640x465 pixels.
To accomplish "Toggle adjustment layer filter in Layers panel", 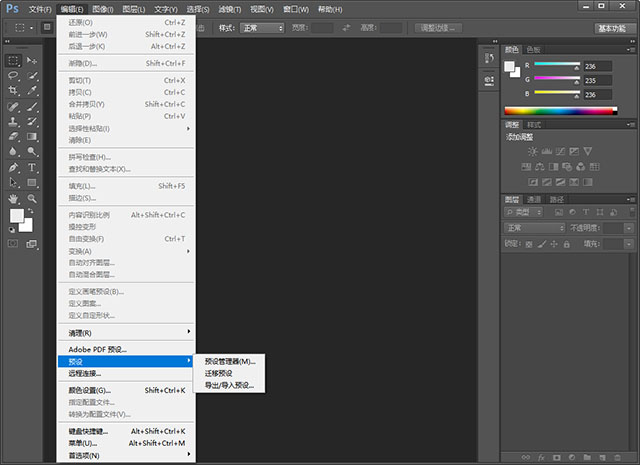I will pos(572,212).
